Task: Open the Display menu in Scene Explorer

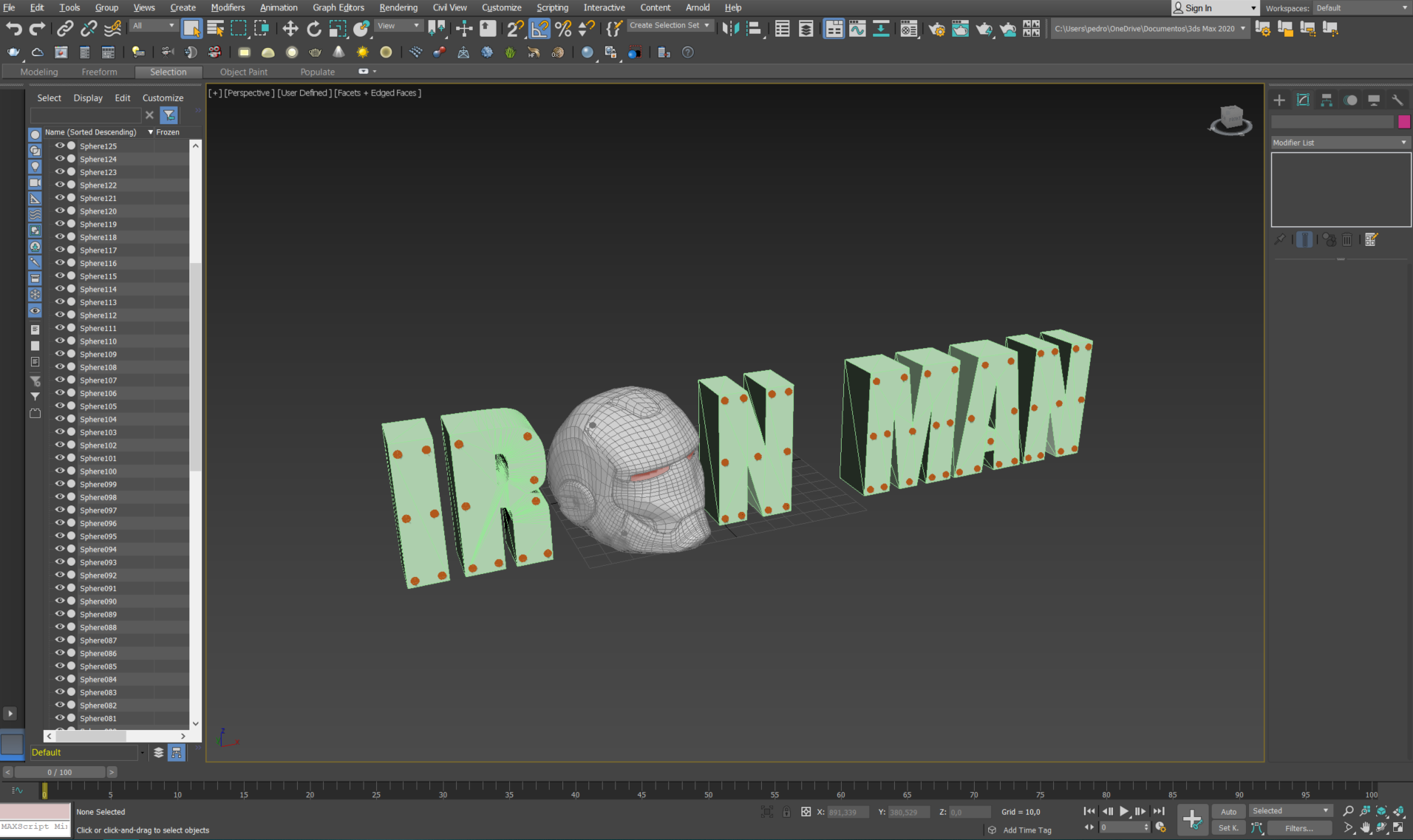Action: (88, 98)
